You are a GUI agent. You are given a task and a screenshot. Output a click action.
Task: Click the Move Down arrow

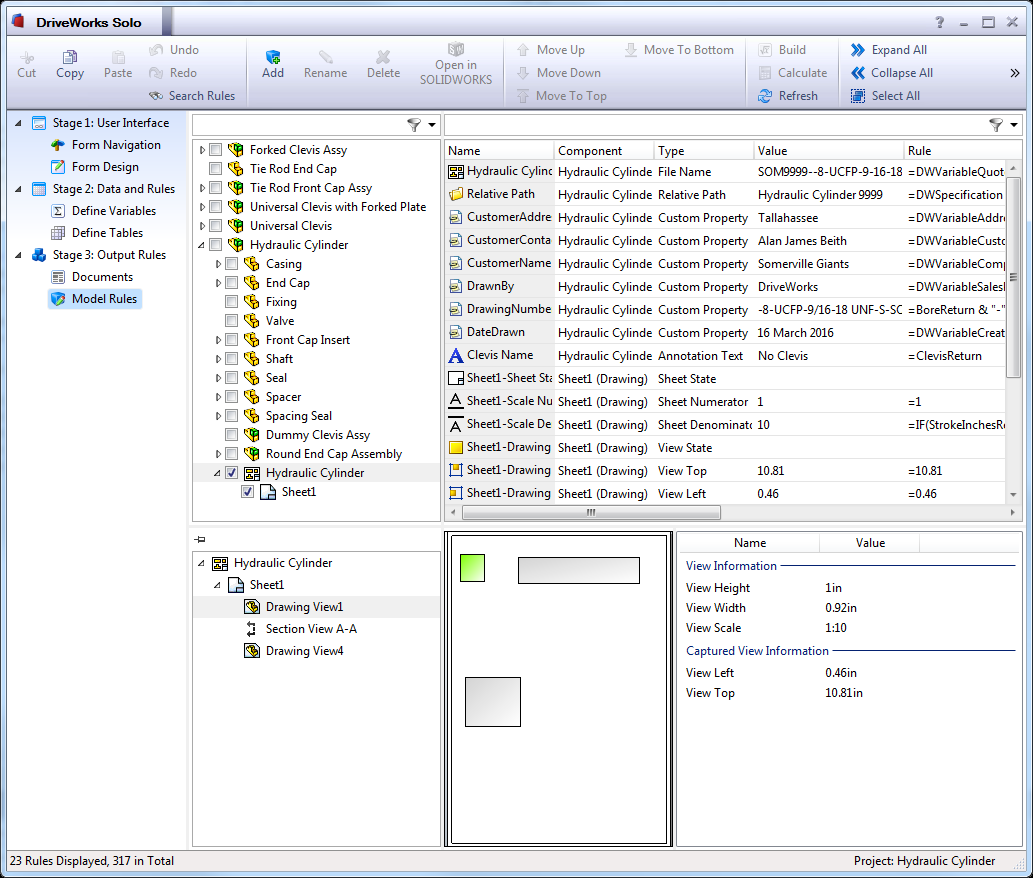tap(523, 73)
